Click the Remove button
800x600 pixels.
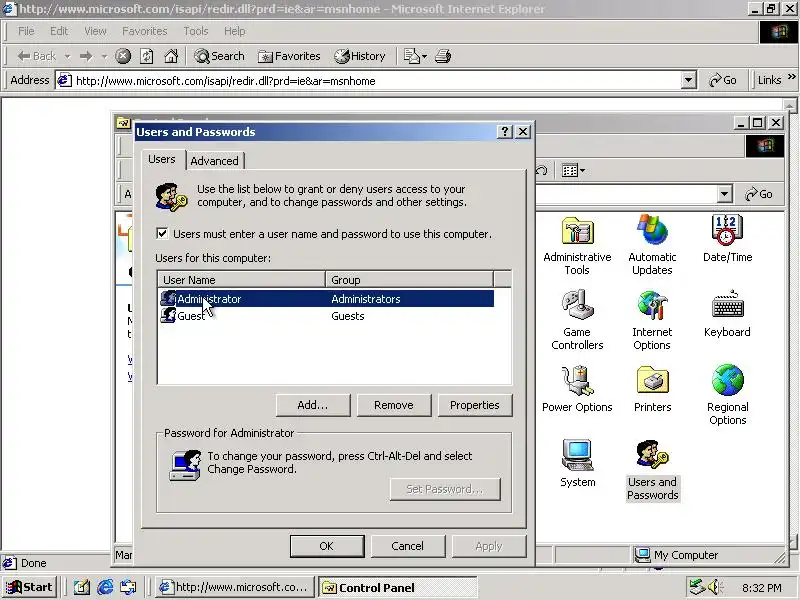(394, 405)
